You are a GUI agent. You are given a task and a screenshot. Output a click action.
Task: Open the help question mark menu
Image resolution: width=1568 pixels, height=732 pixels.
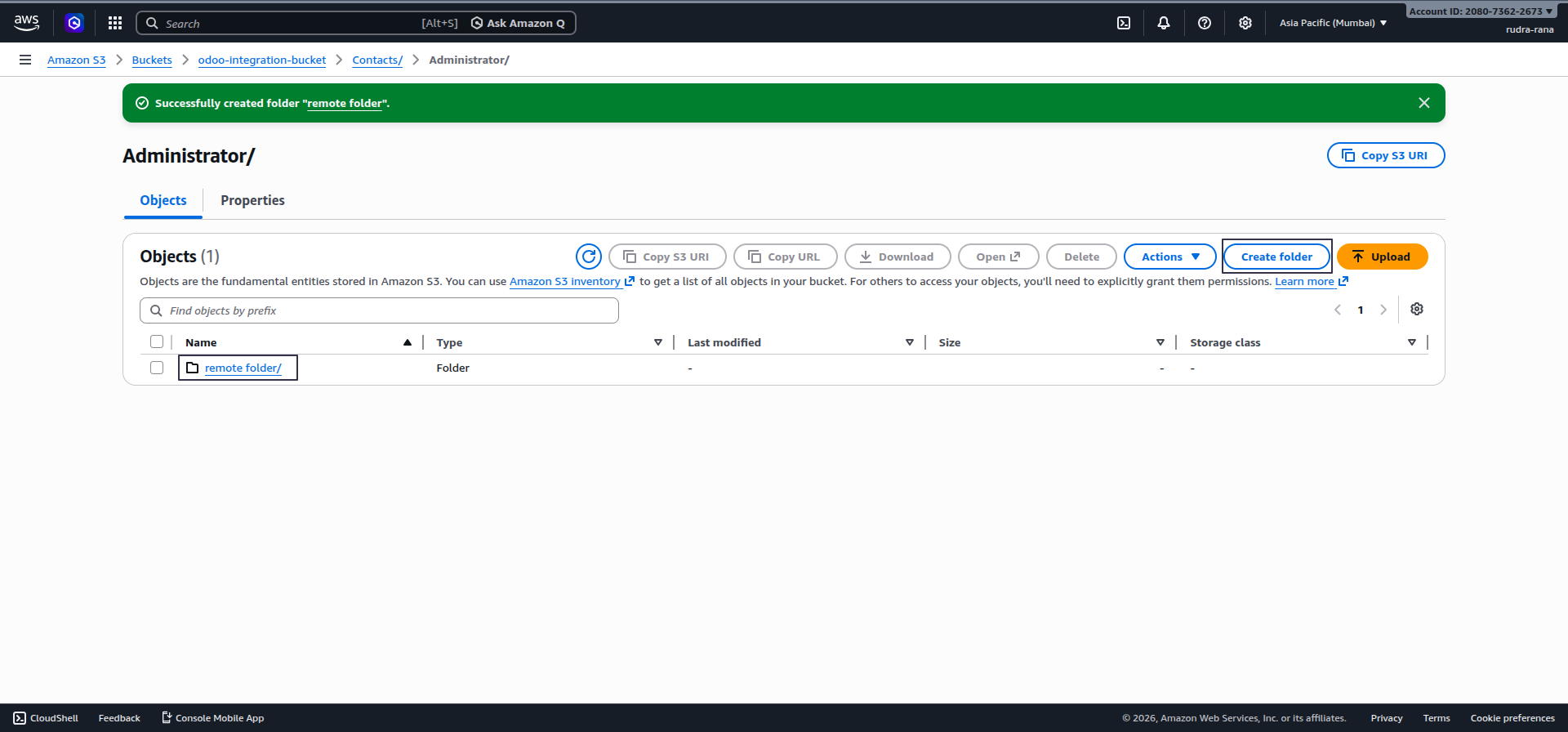1205,23
